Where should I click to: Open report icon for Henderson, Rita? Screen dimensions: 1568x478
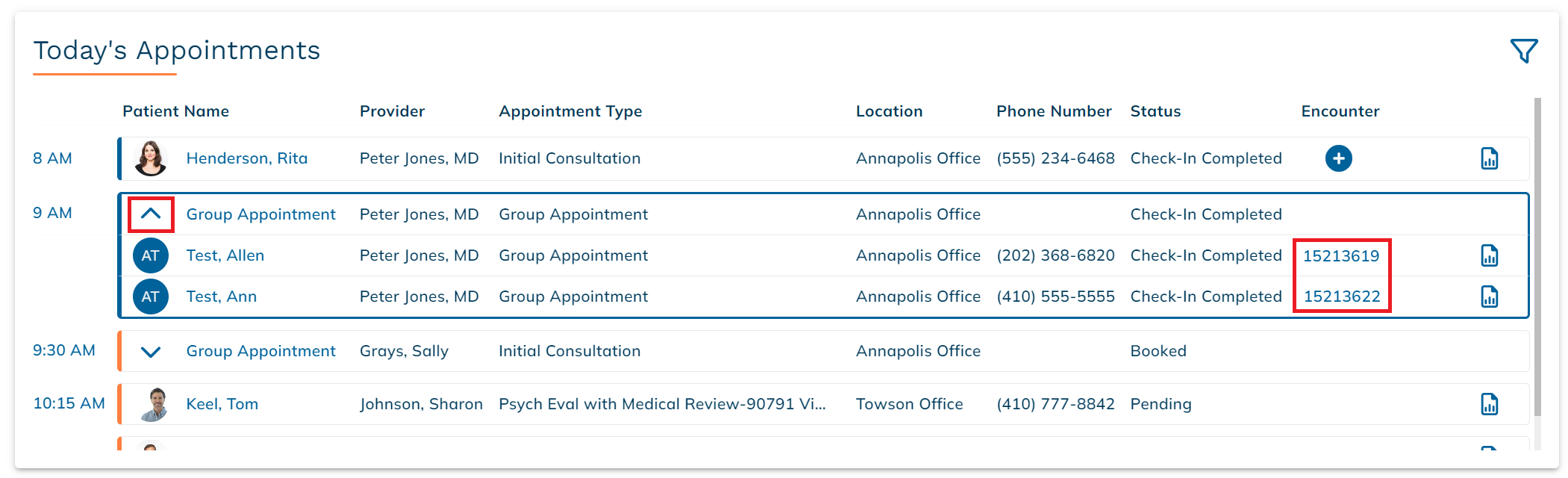click(1489, 158)
